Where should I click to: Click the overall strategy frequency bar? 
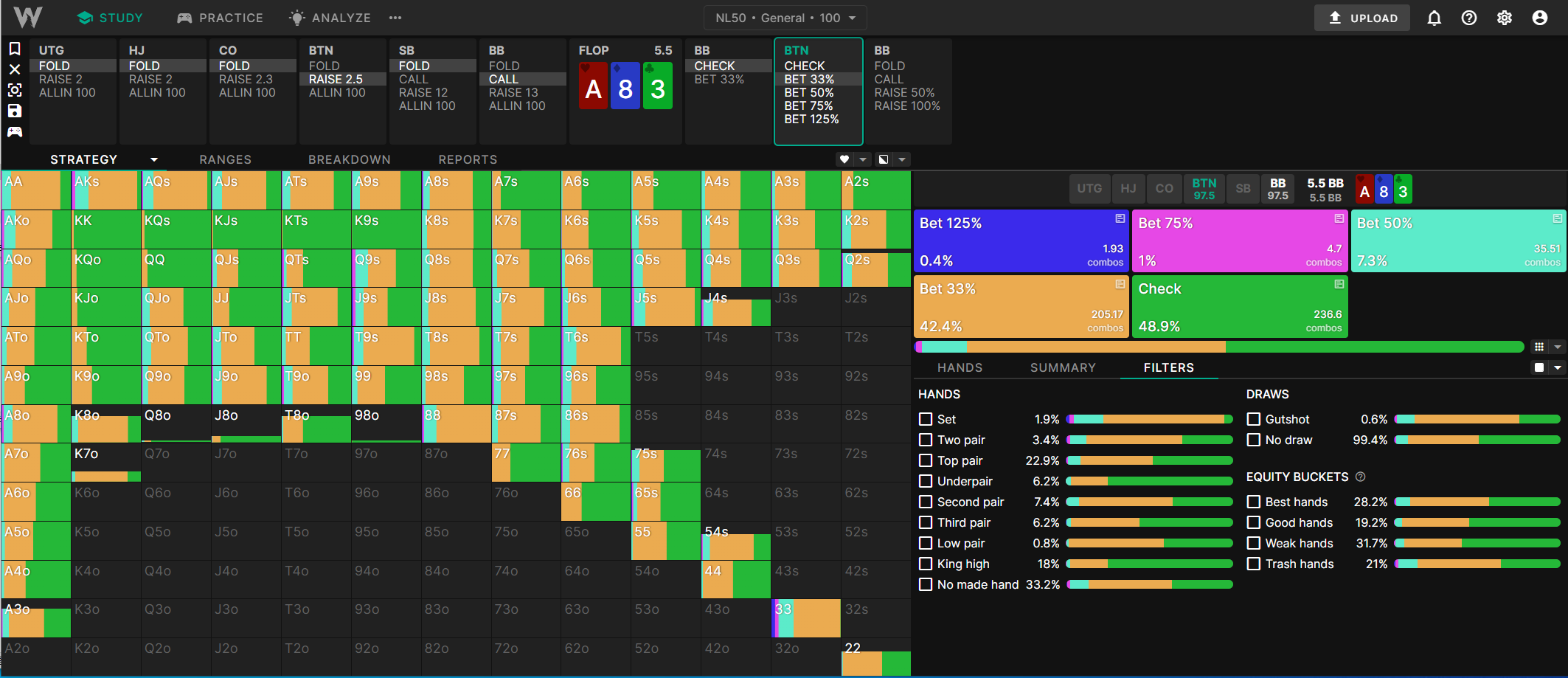point(1219,347)
